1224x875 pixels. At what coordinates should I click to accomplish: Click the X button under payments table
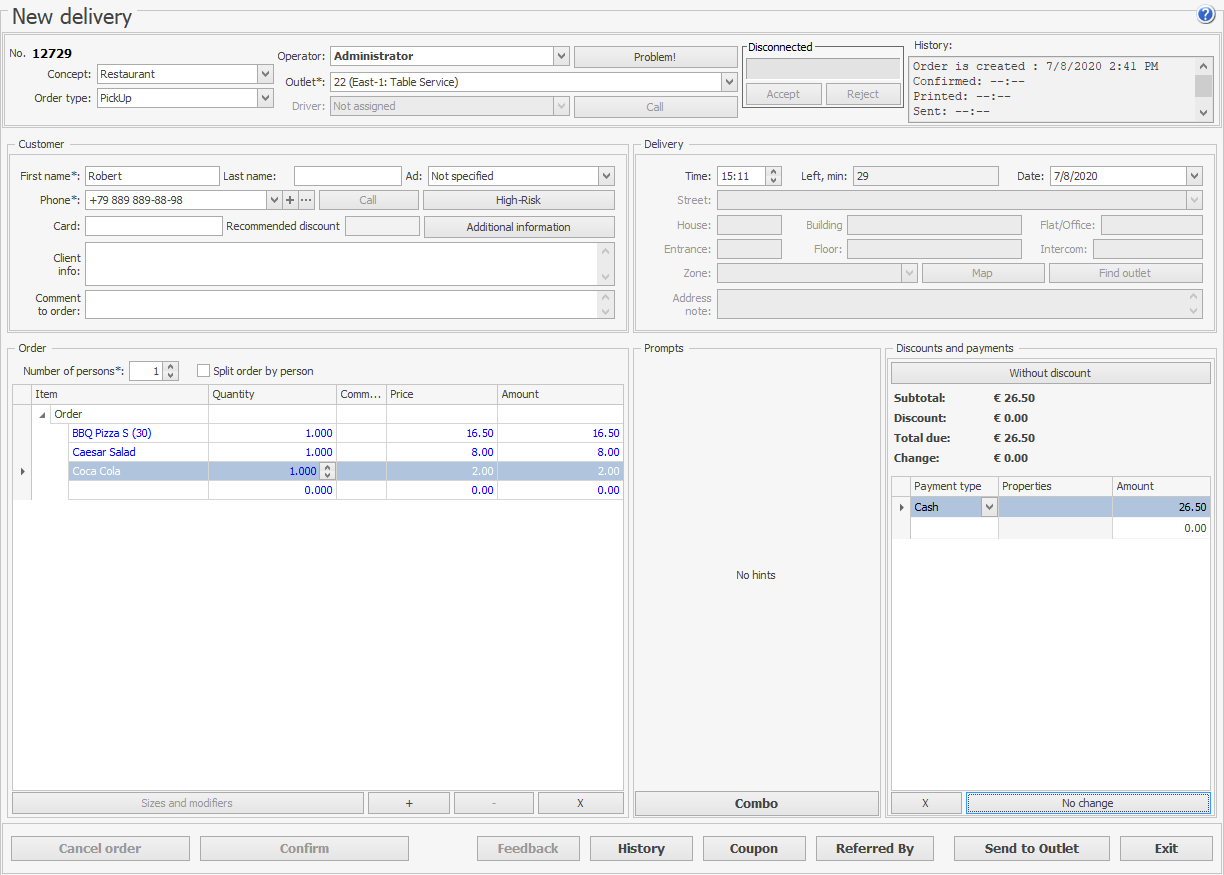pos(926,803)
